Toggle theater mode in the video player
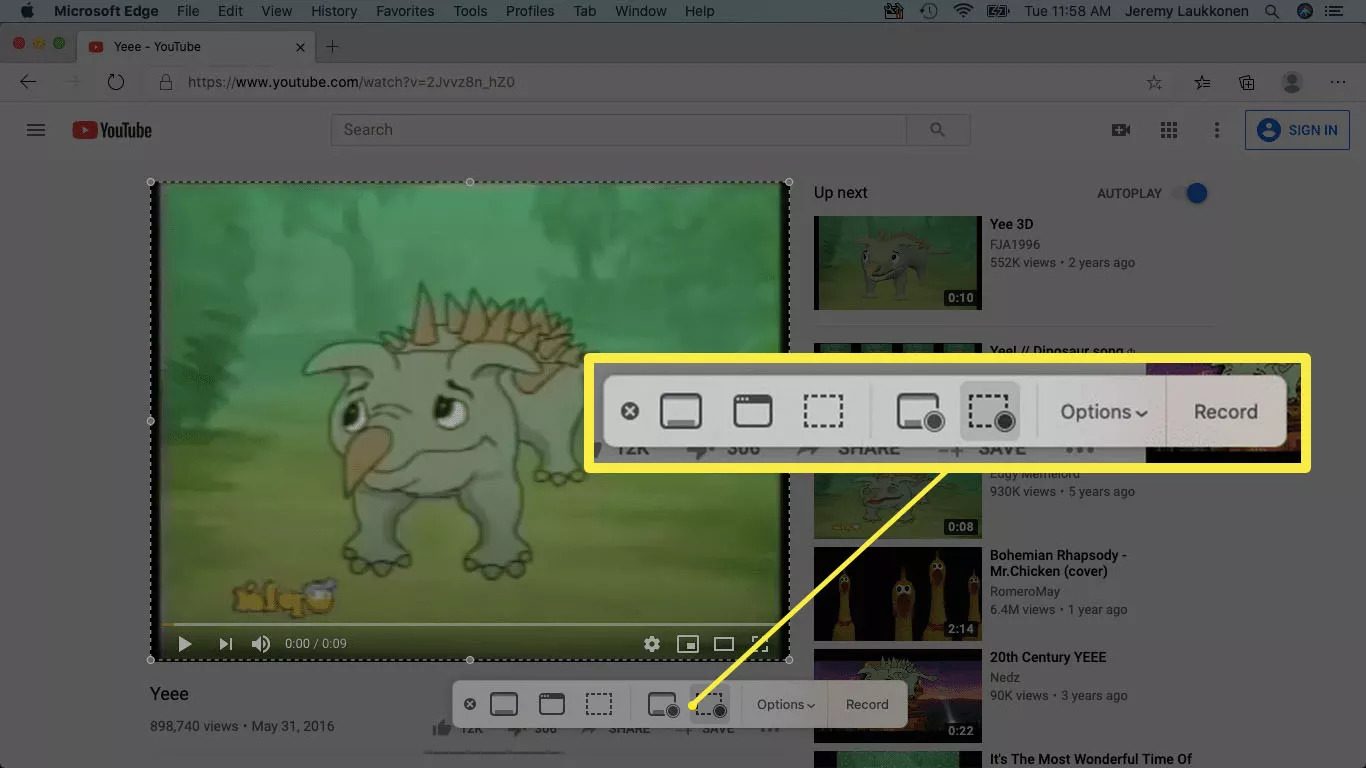This screenshot has height=768, width=1366. (723, 644)
